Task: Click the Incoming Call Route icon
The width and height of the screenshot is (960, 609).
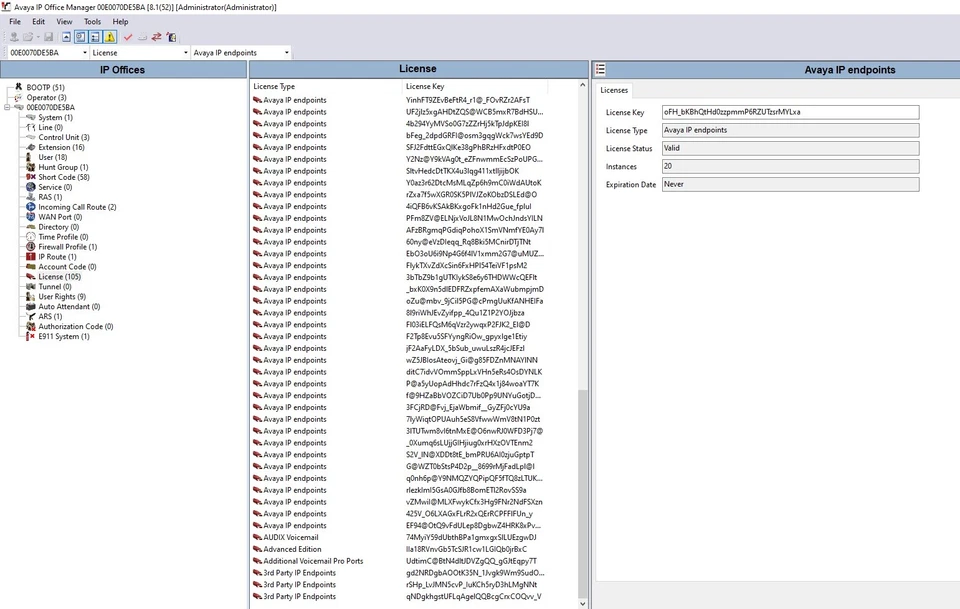Action: click(32, 206)
